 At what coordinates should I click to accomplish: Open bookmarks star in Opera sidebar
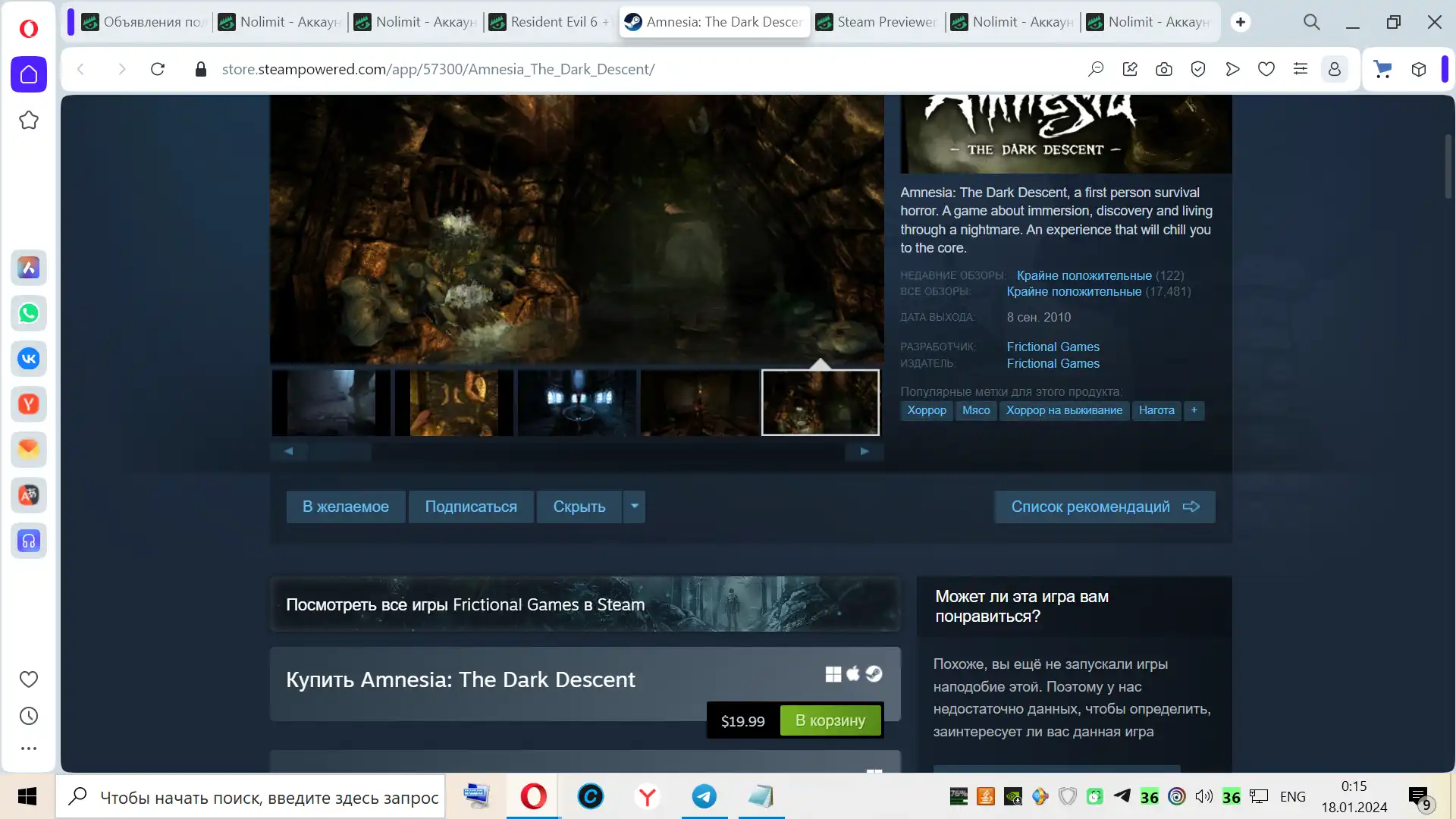point(29,120)
